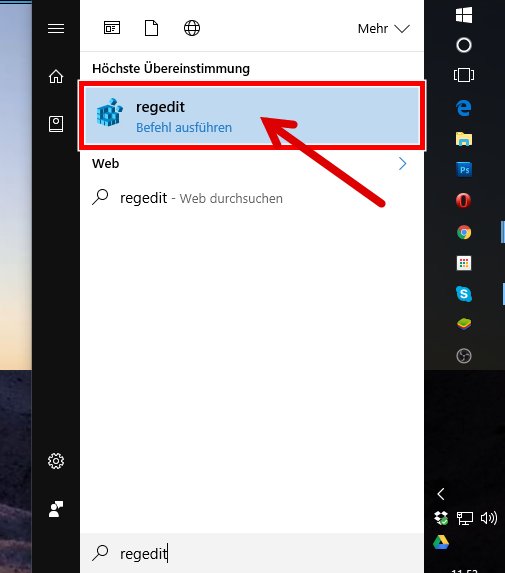The width and height of the screenshot is (505, 573).
Task: Launch the Opera browser taskbar icon
Action: 464,201
